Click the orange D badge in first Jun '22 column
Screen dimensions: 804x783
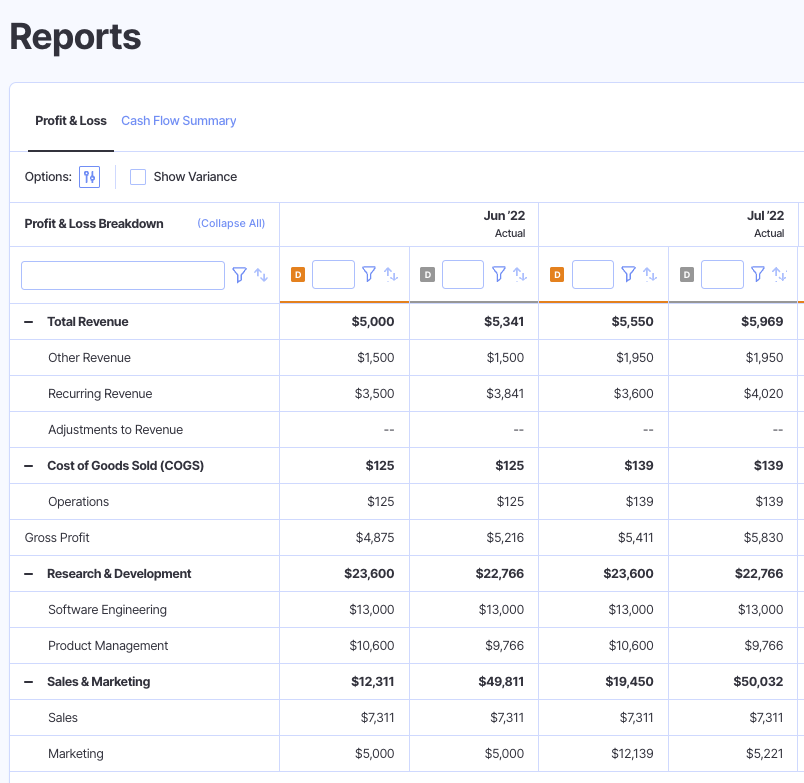(298, 274)
